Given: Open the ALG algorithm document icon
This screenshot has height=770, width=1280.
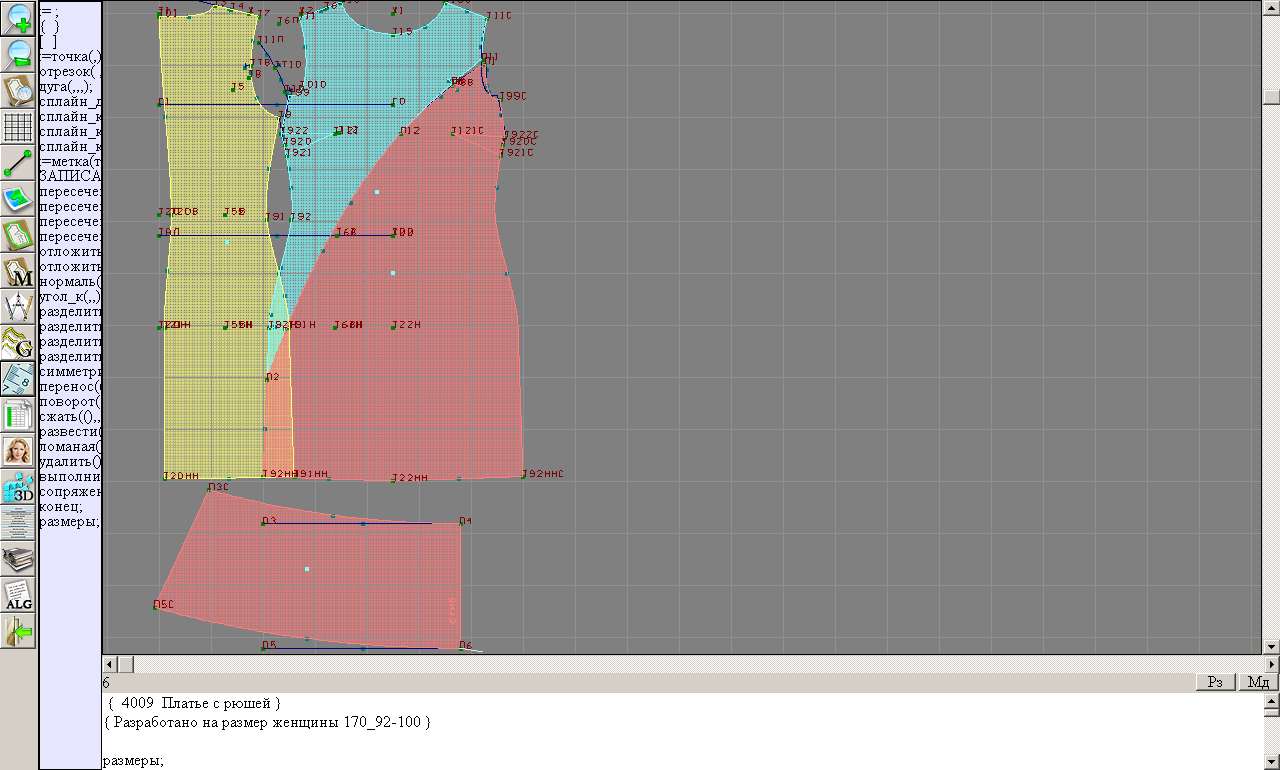Looking at the screenshot, I should (19, 596).
